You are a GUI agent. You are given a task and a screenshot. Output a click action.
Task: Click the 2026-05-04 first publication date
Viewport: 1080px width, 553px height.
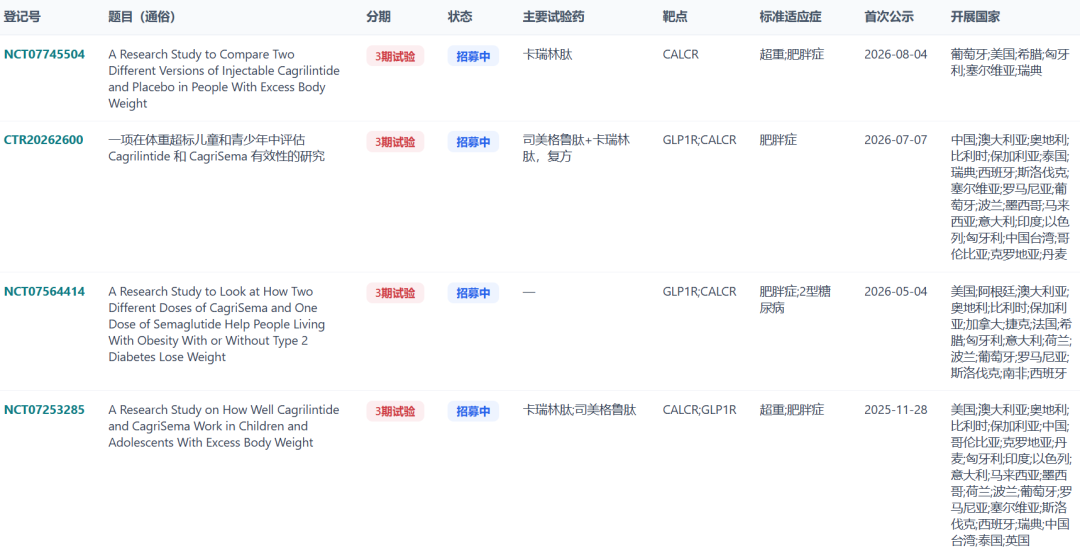[x=896, y=291]
